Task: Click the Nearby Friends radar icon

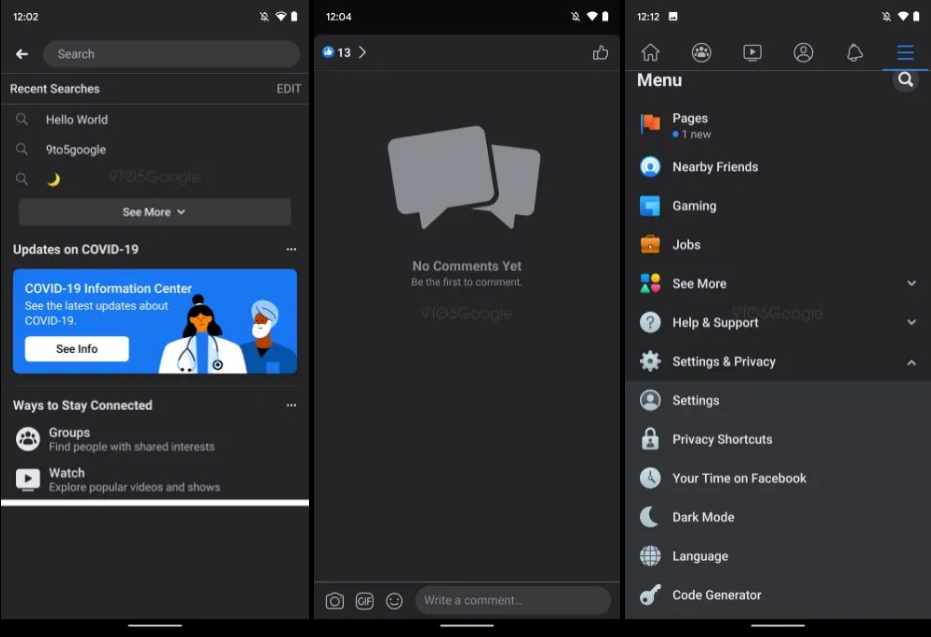Action: tap(650, 167)
